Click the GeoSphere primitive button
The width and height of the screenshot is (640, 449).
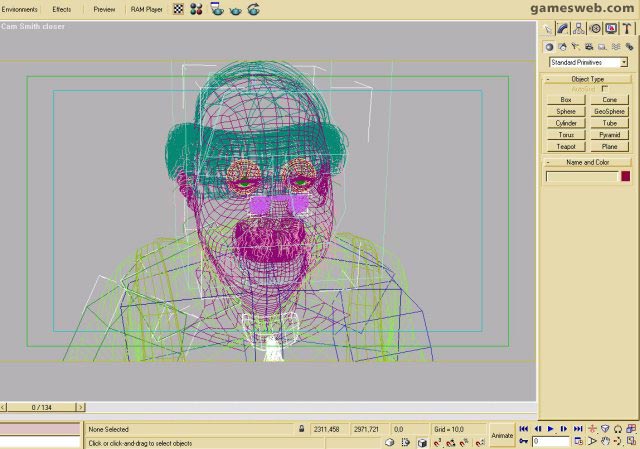609,112
